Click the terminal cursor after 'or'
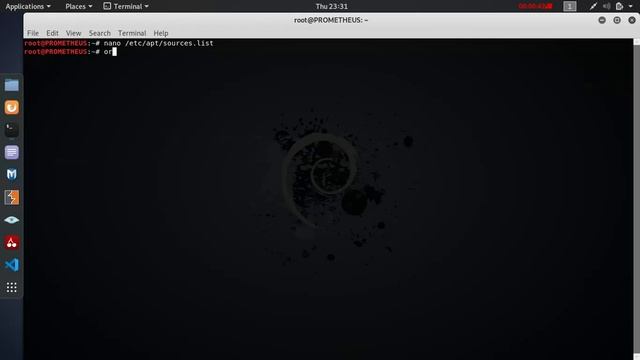 (x=115, y=51)
